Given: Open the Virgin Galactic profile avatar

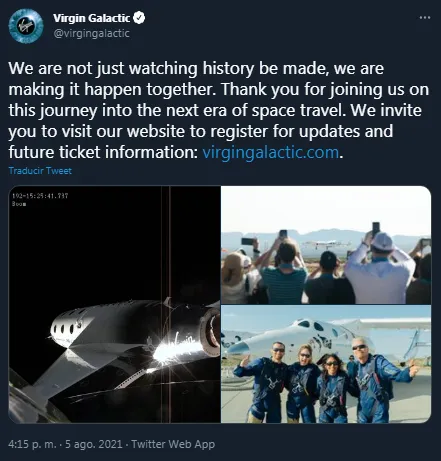Looking at the screenshot, I should 26,26.
